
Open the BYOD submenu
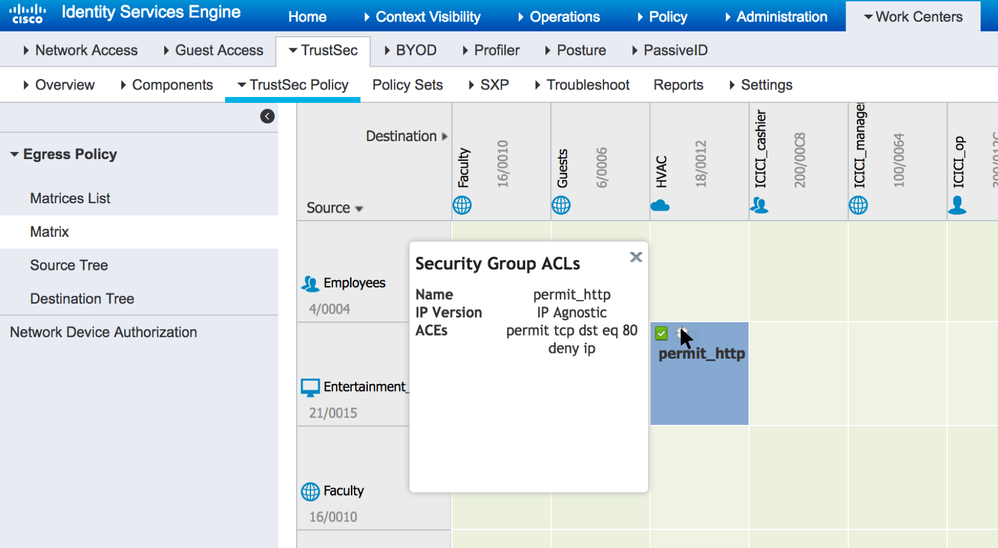[411, 50]
